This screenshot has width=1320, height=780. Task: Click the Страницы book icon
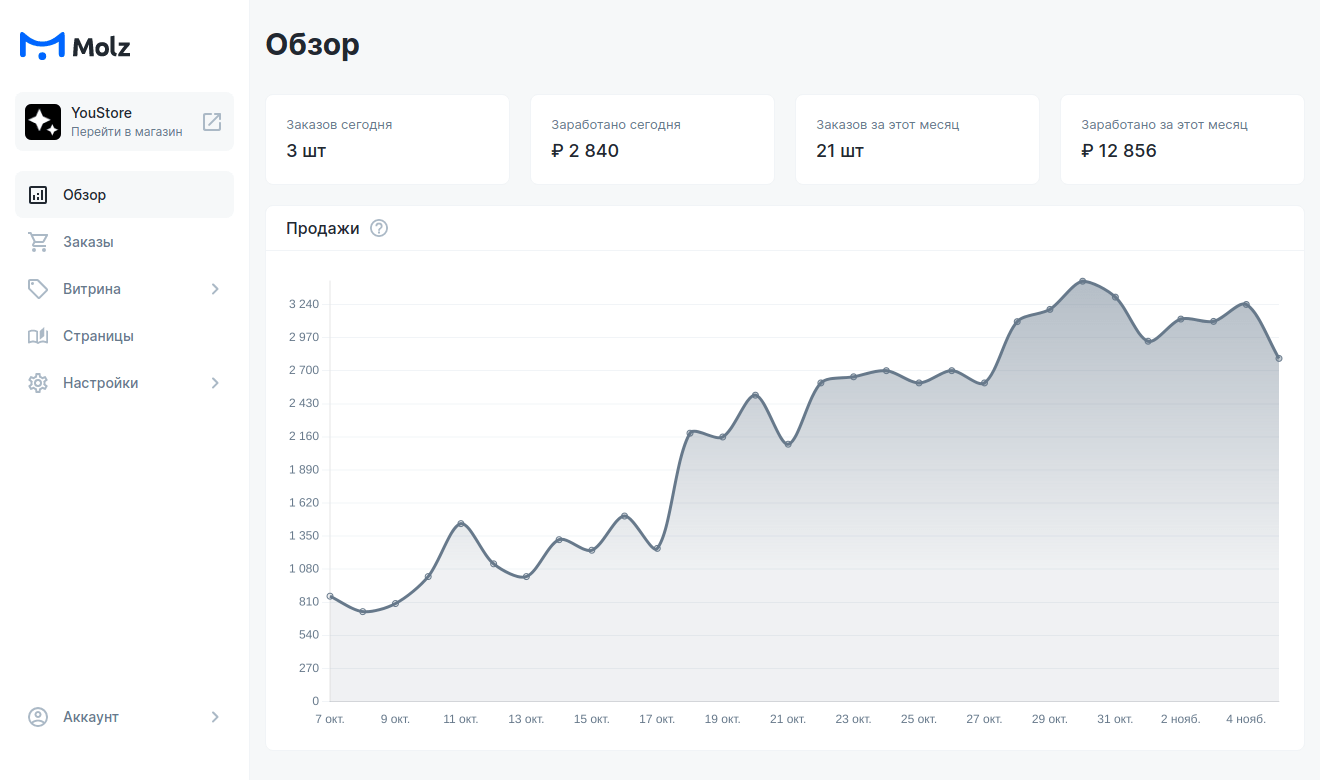click(38, 336)
